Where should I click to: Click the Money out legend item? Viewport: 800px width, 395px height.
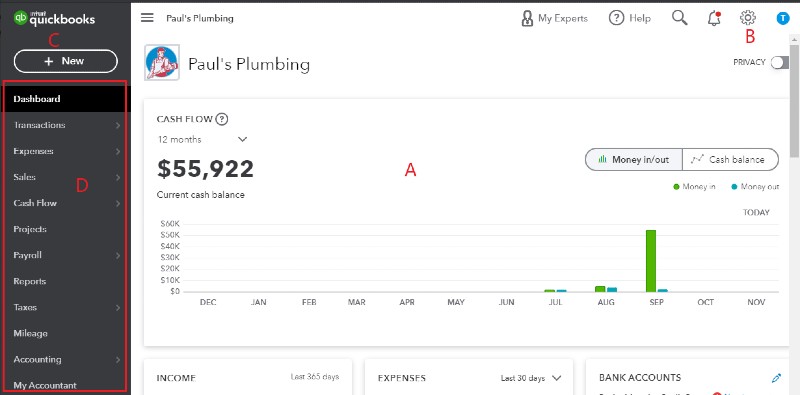755,187
